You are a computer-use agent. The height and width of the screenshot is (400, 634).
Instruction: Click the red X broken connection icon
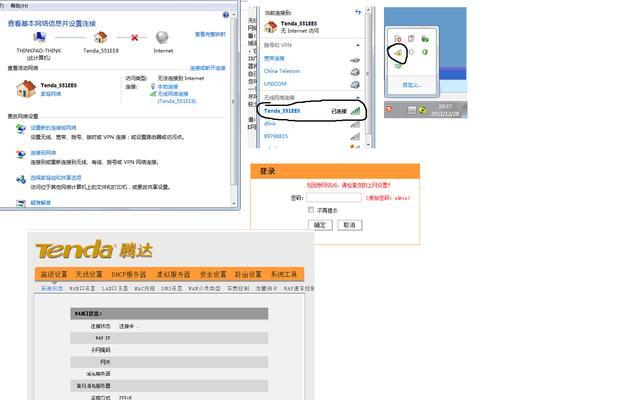click(x=134, y=38)
